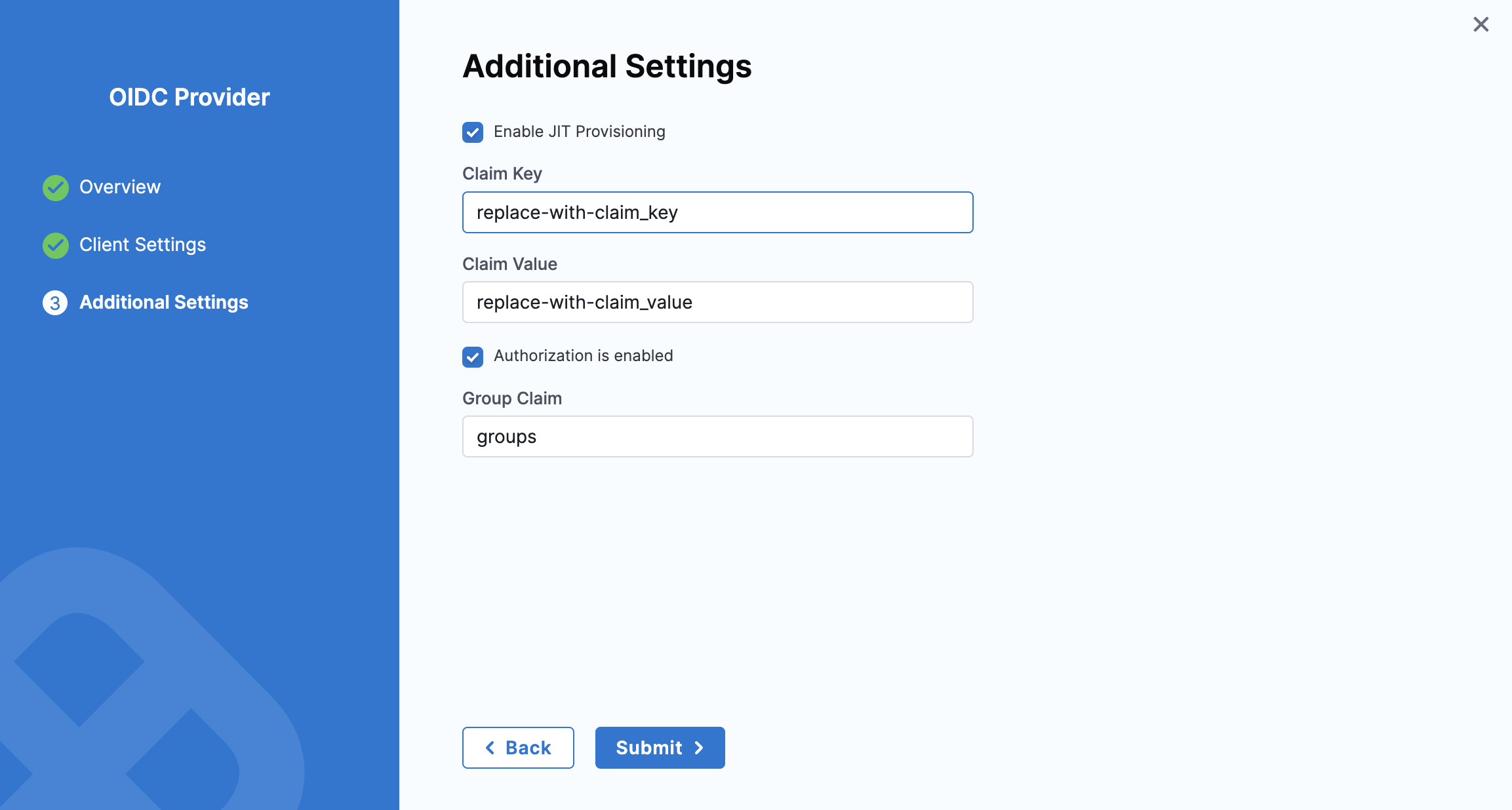Click the step 3 circle indicator
The height and width of the screenshot is (810, 1512).
point(56,303)
